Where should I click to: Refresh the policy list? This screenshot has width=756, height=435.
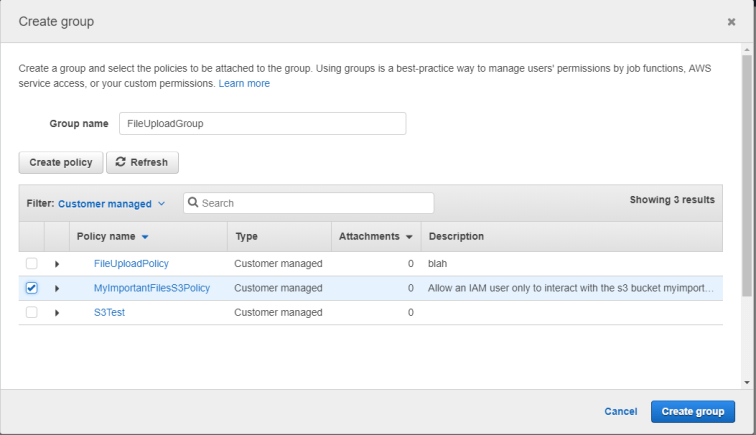pos(142,162)
